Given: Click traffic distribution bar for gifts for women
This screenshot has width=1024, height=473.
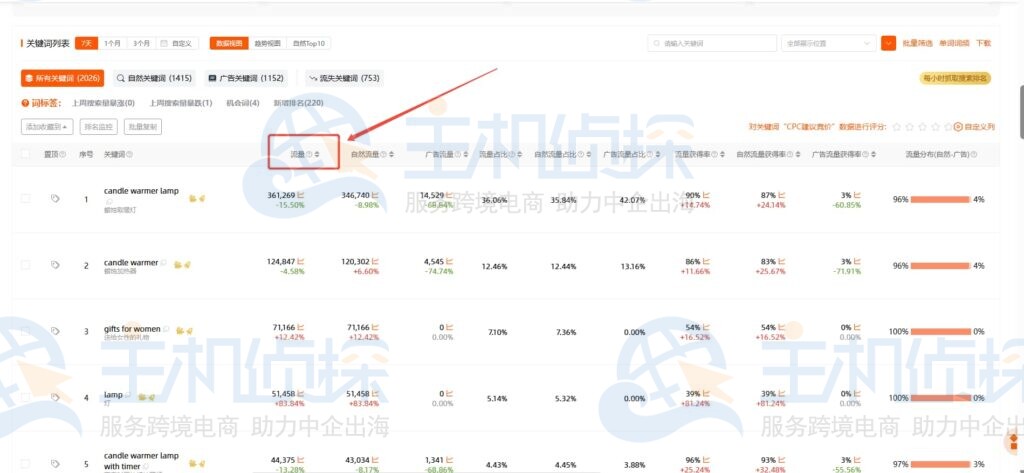Looking at the screenshot, I should coord(940,332).
